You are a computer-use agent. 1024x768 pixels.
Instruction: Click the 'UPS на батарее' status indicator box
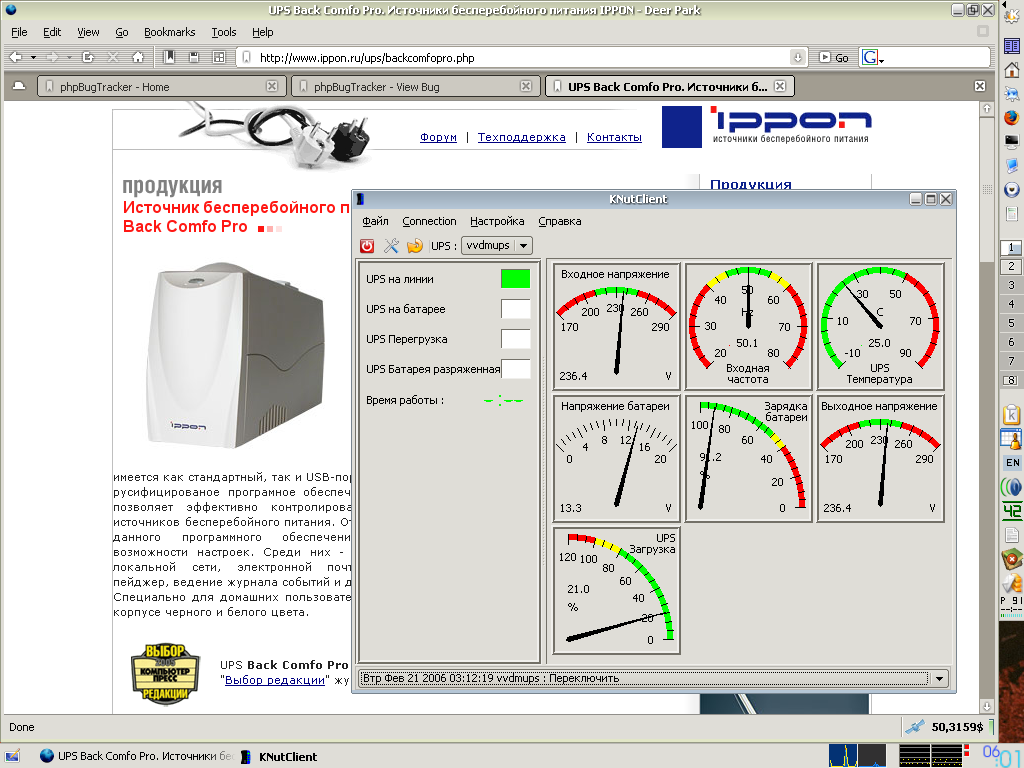pyautogui.click(x=515, y=309)
